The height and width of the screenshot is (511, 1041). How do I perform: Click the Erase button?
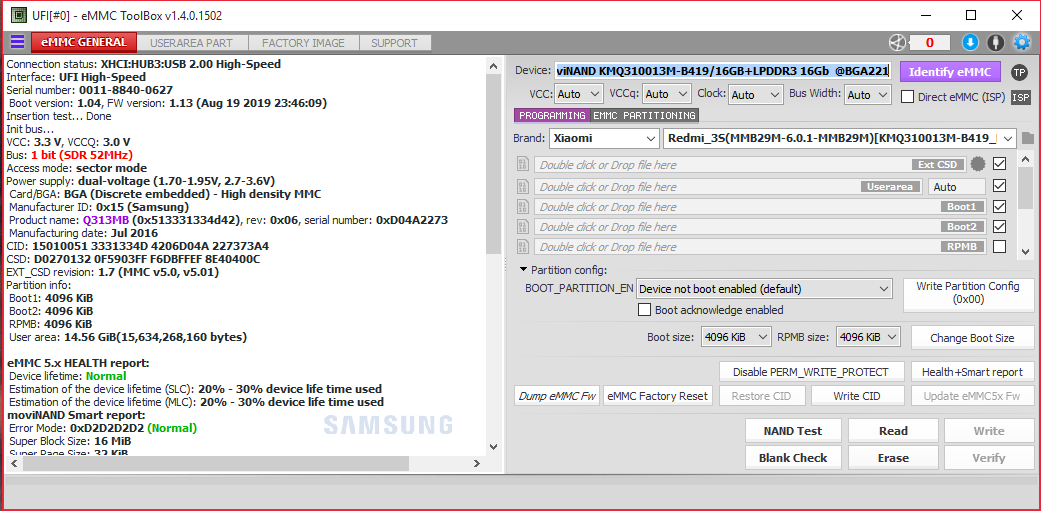click(x=893, y=458)
